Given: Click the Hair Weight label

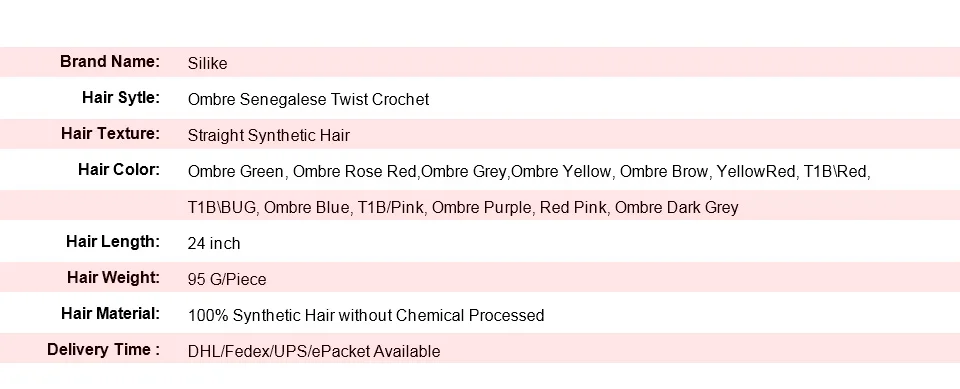Looking at the screenshot, I should (113, 278).
